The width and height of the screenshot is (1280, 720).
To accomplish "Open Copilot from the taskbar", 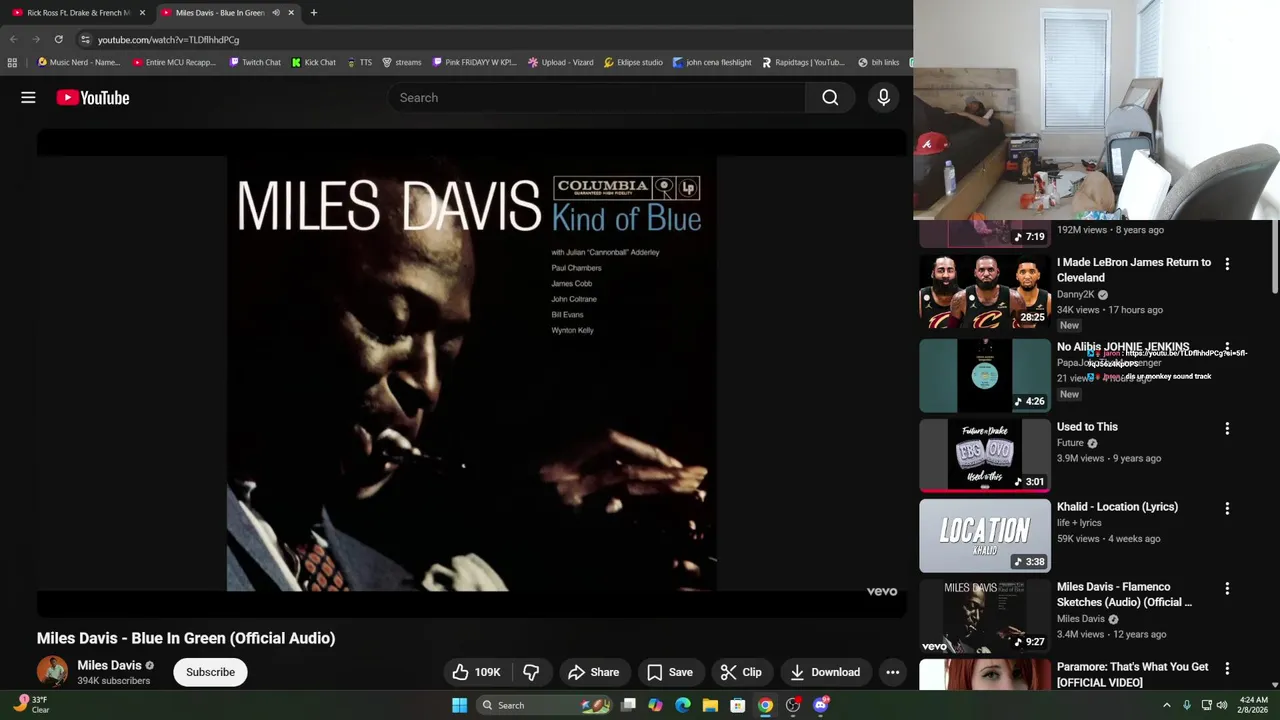I will [x=655, y=705].
